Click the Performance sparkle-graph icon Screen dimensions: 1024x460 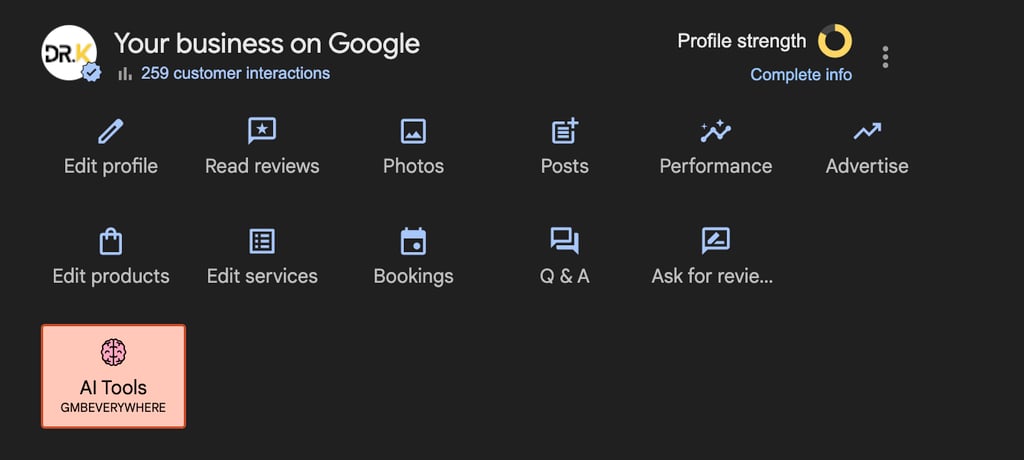pos(716,131)
